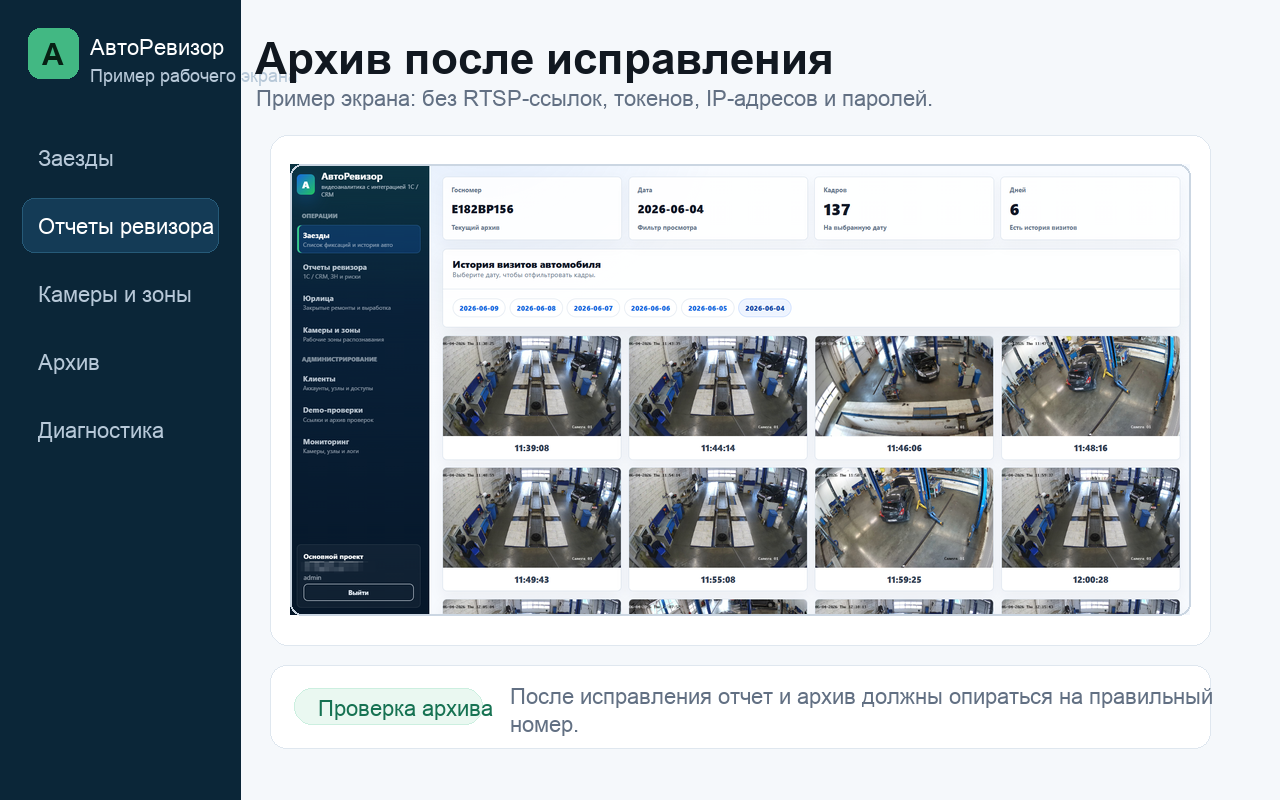Open the camera frame captured at 11:39:08
1280x800 pixels.
point(532,397)
